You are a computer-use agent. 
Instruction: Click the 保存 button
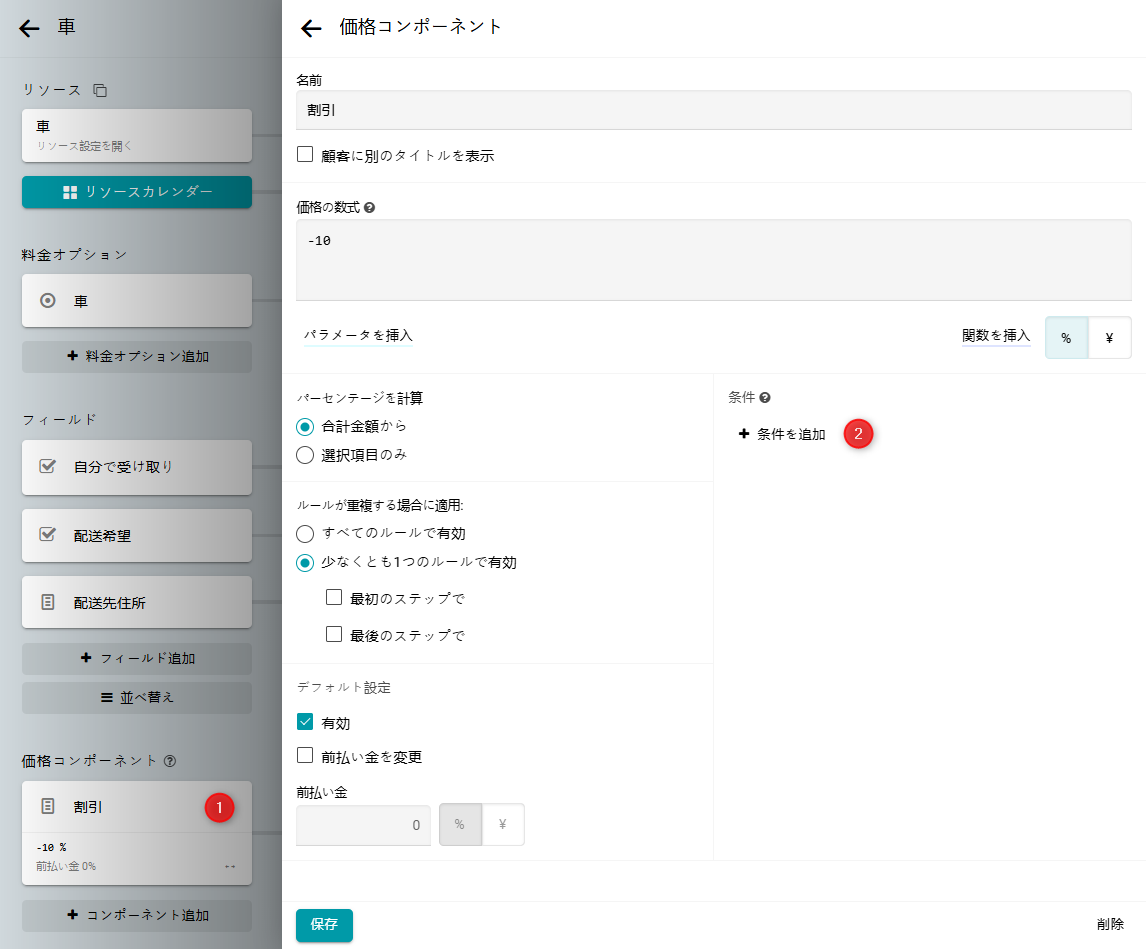click(x=324, y=925)
